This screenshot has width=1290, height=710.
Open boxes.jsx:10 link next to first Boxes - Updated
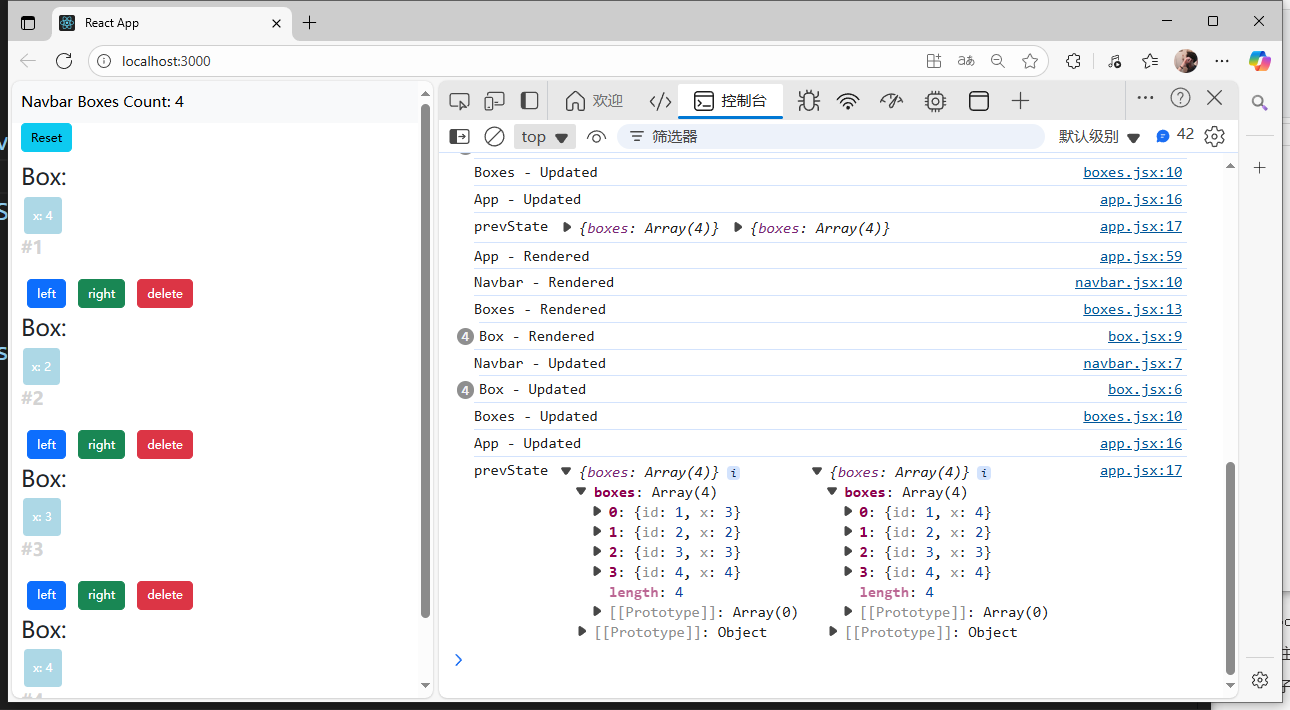click(x=1132, y=172)
